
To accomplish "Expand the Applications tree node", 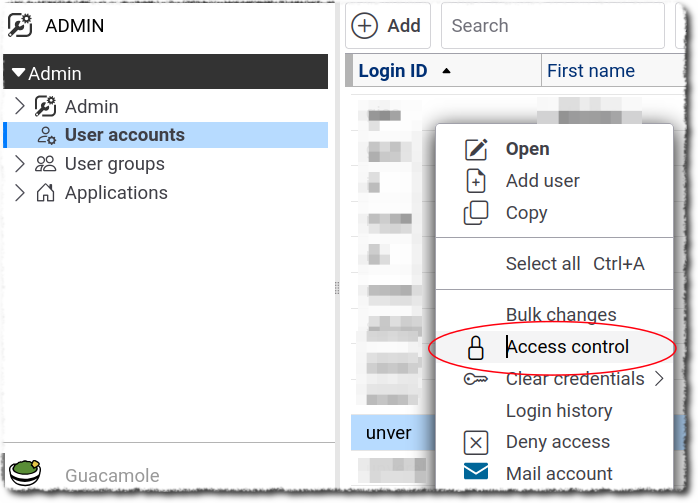I will [20, 193].
